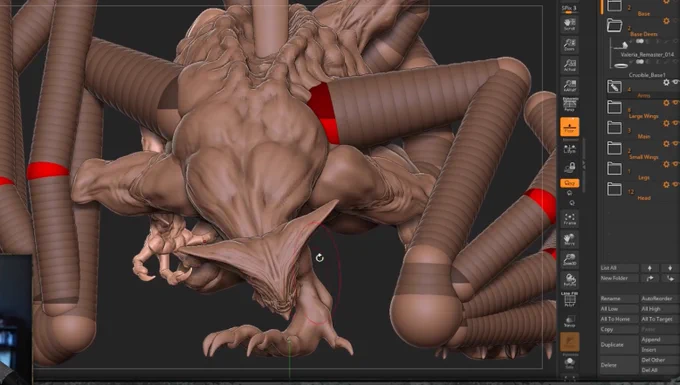Expand the Head folder icon

(x=614, y=189)
